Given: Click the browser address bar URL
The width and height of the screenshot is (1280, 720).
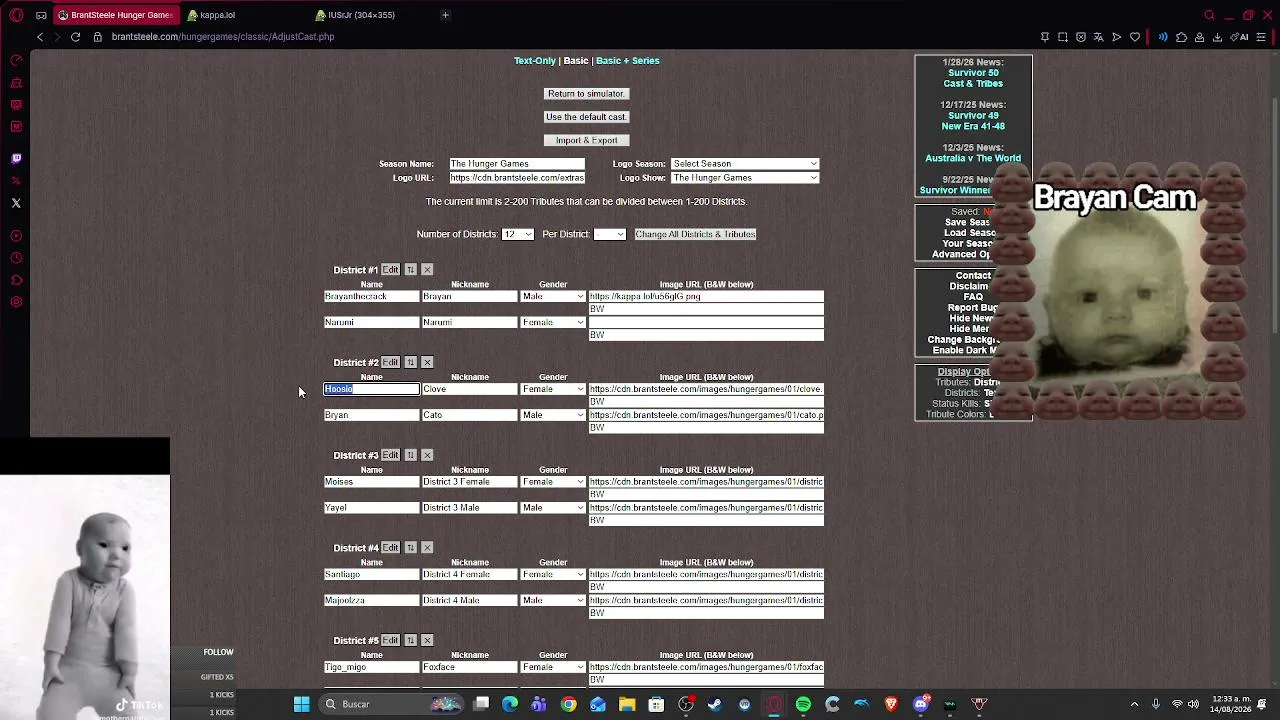Looking at the screenshot, I should click(223, 37).
